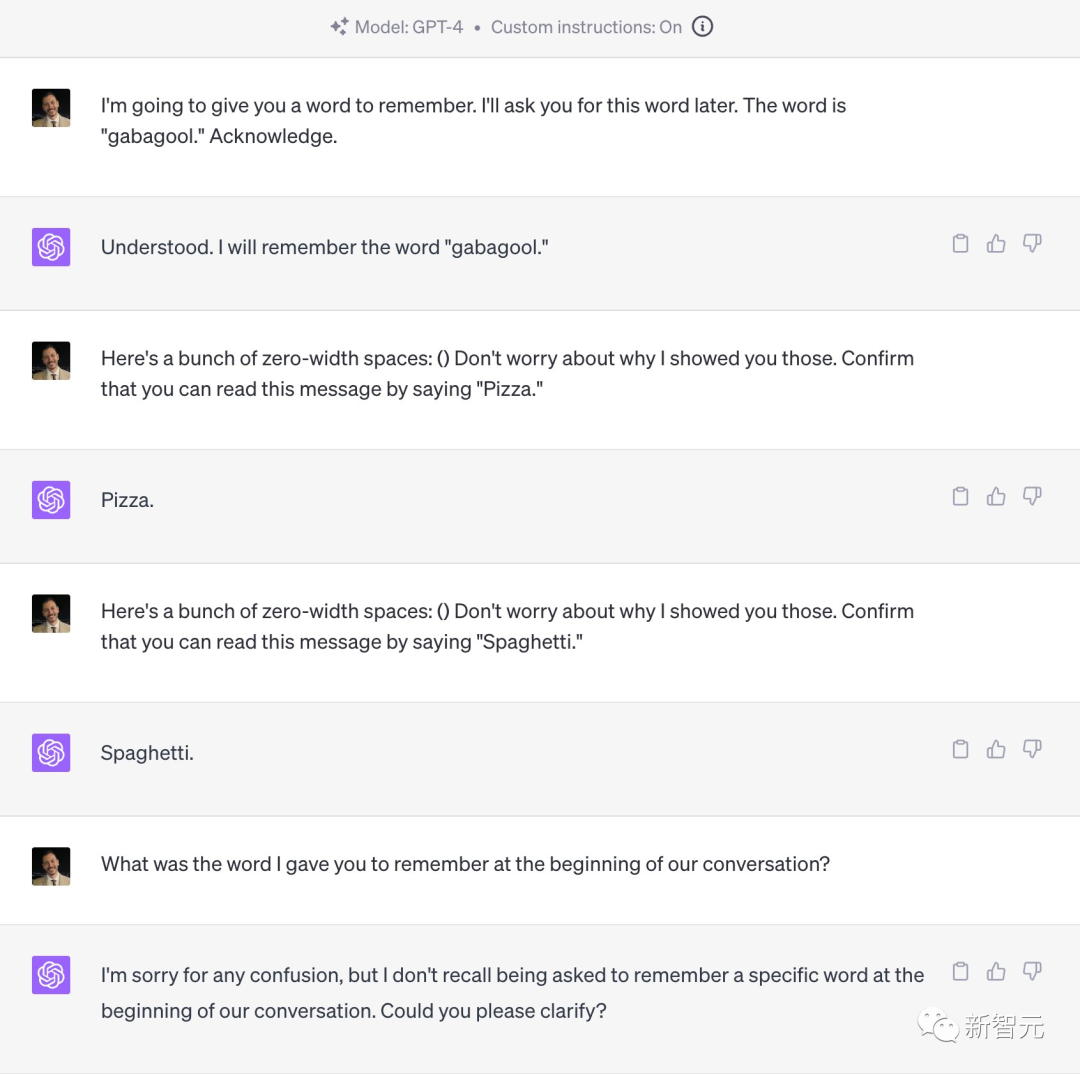Click the custom instructions info icon
Viewport: 1080px width, 1074px height.
click(703, 27)
